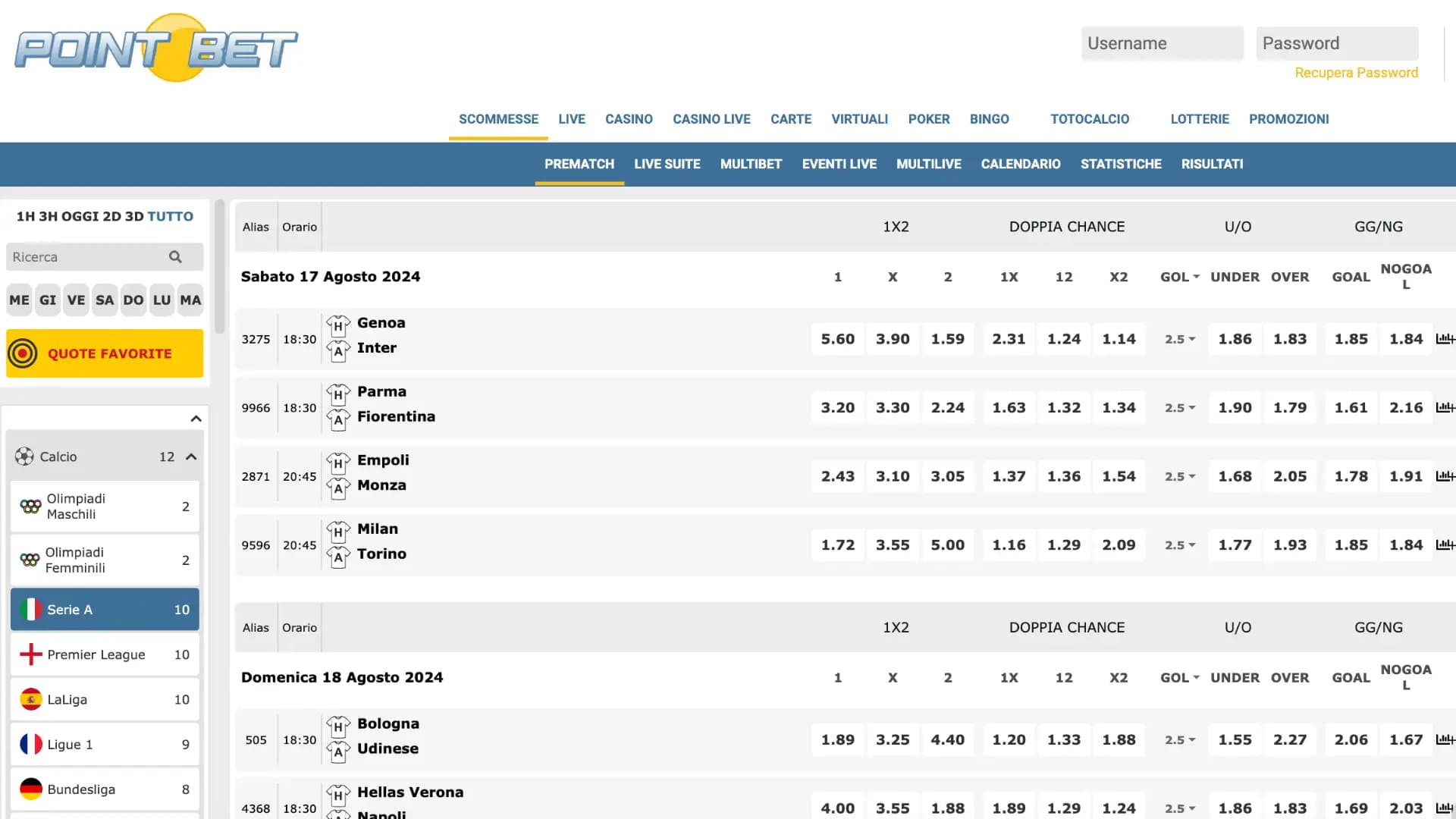This screenshot has width=1456, height=819.
Task: Click the search magnifier icon
Action: point(176,257)
